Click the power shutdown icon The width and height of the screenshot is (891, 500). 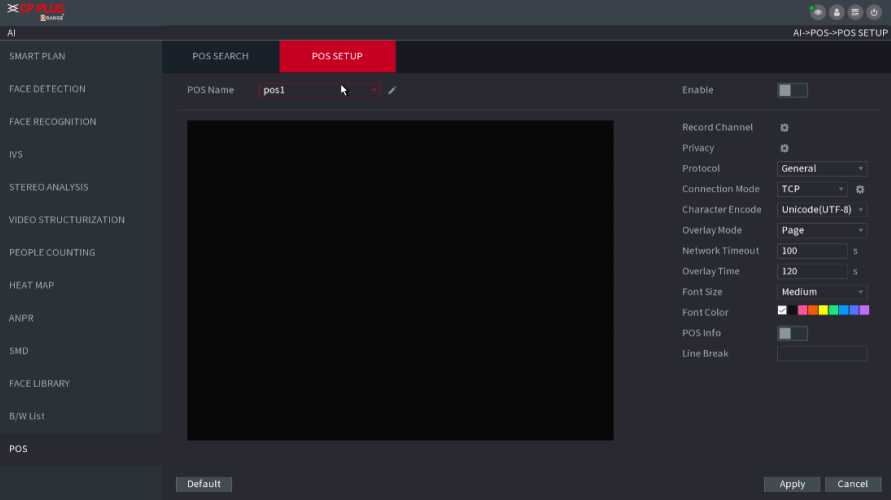point(874,12)
